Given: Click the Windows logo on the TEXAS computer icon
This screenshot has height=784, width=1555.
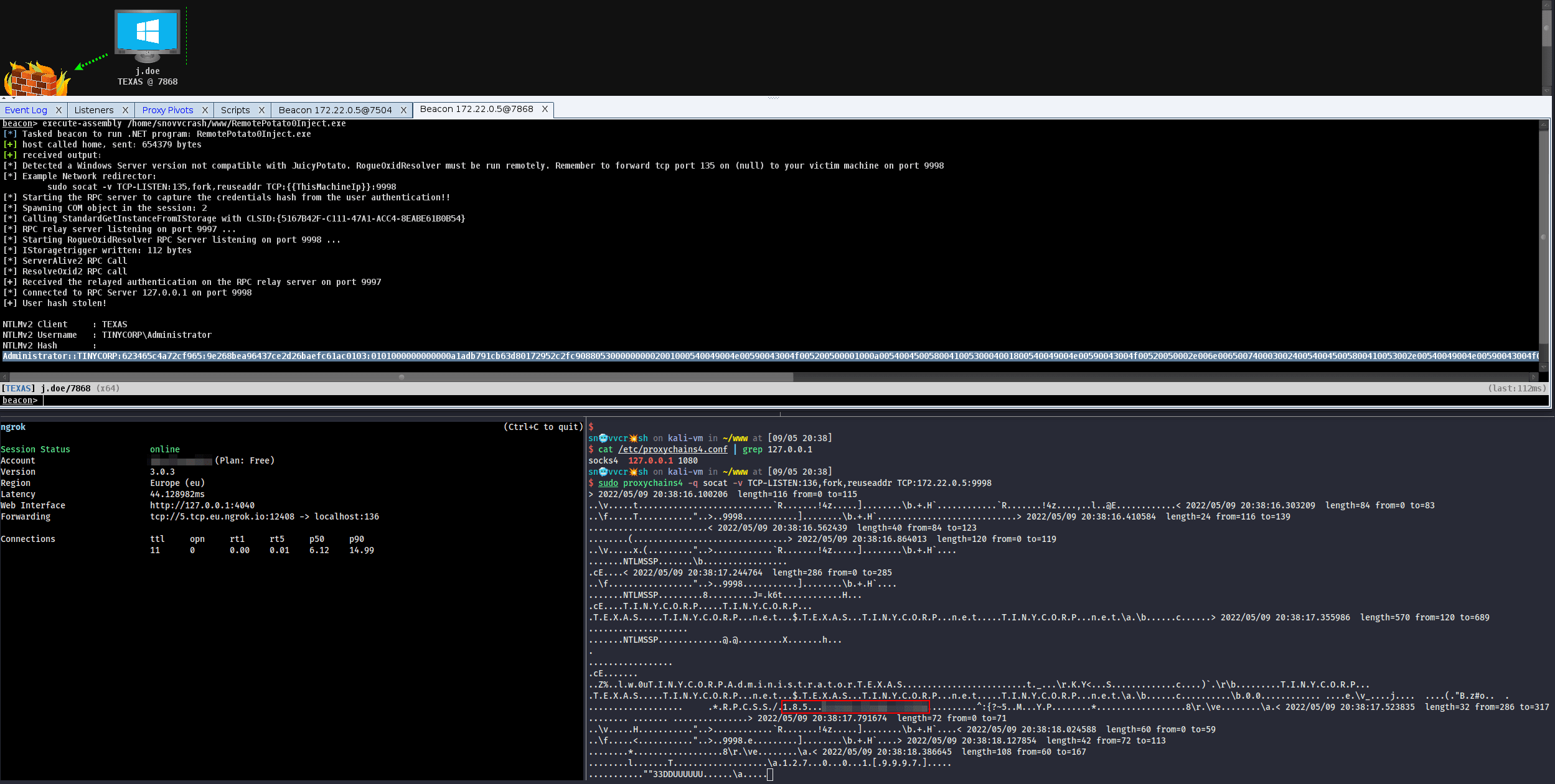Looking at the screenshot, I should click(147, 29).
